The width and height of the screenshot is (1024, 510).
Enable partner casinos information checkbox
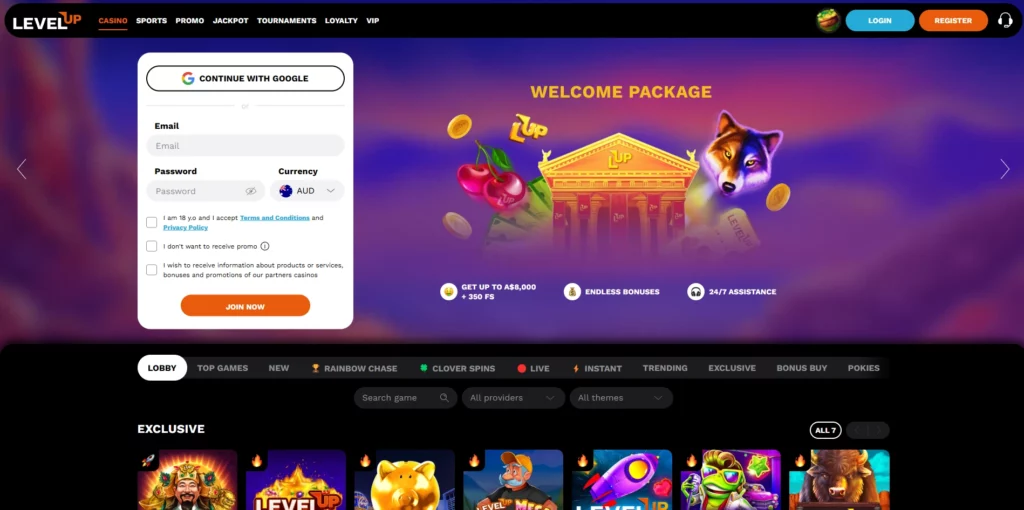coord(152,270)
